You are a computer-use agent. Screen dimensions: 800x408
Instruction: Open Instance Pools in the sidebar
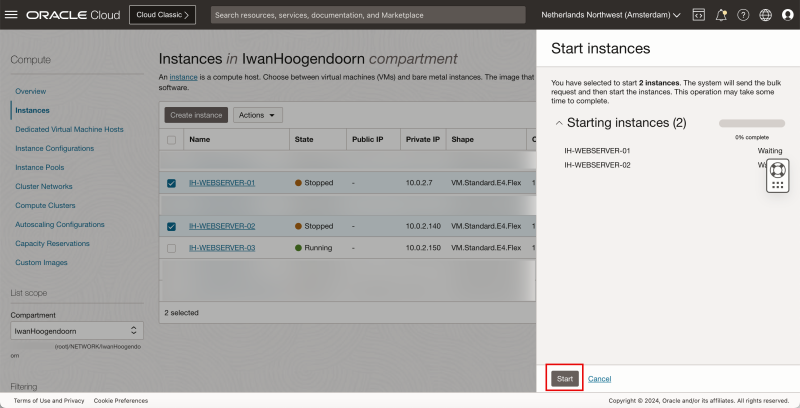click(x=40, y=167)
